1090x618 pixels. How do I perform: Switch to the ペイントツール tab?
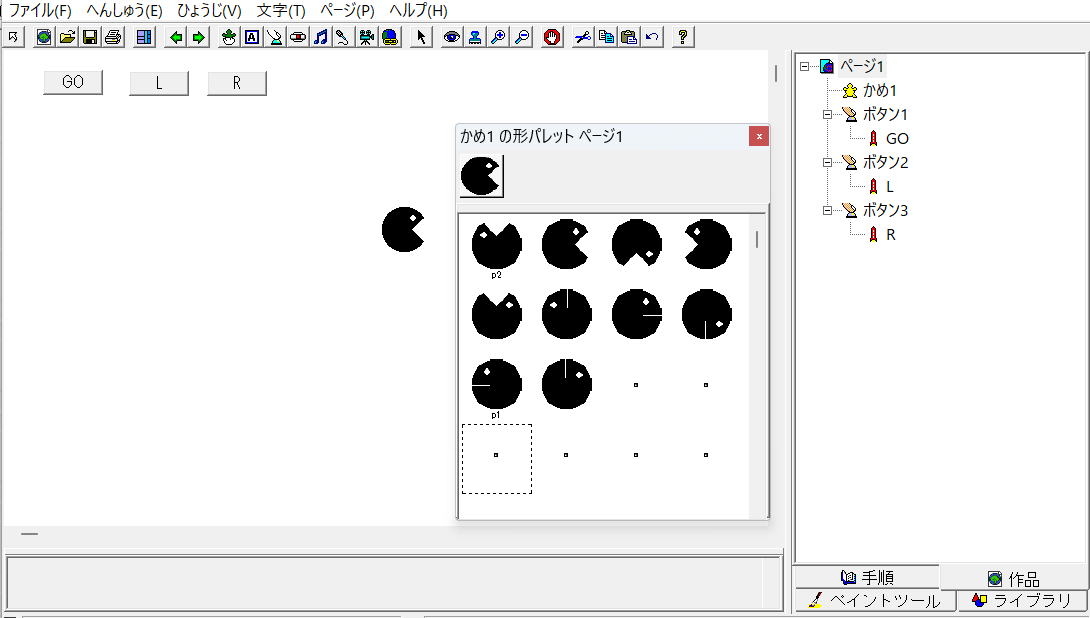point(874,600)
